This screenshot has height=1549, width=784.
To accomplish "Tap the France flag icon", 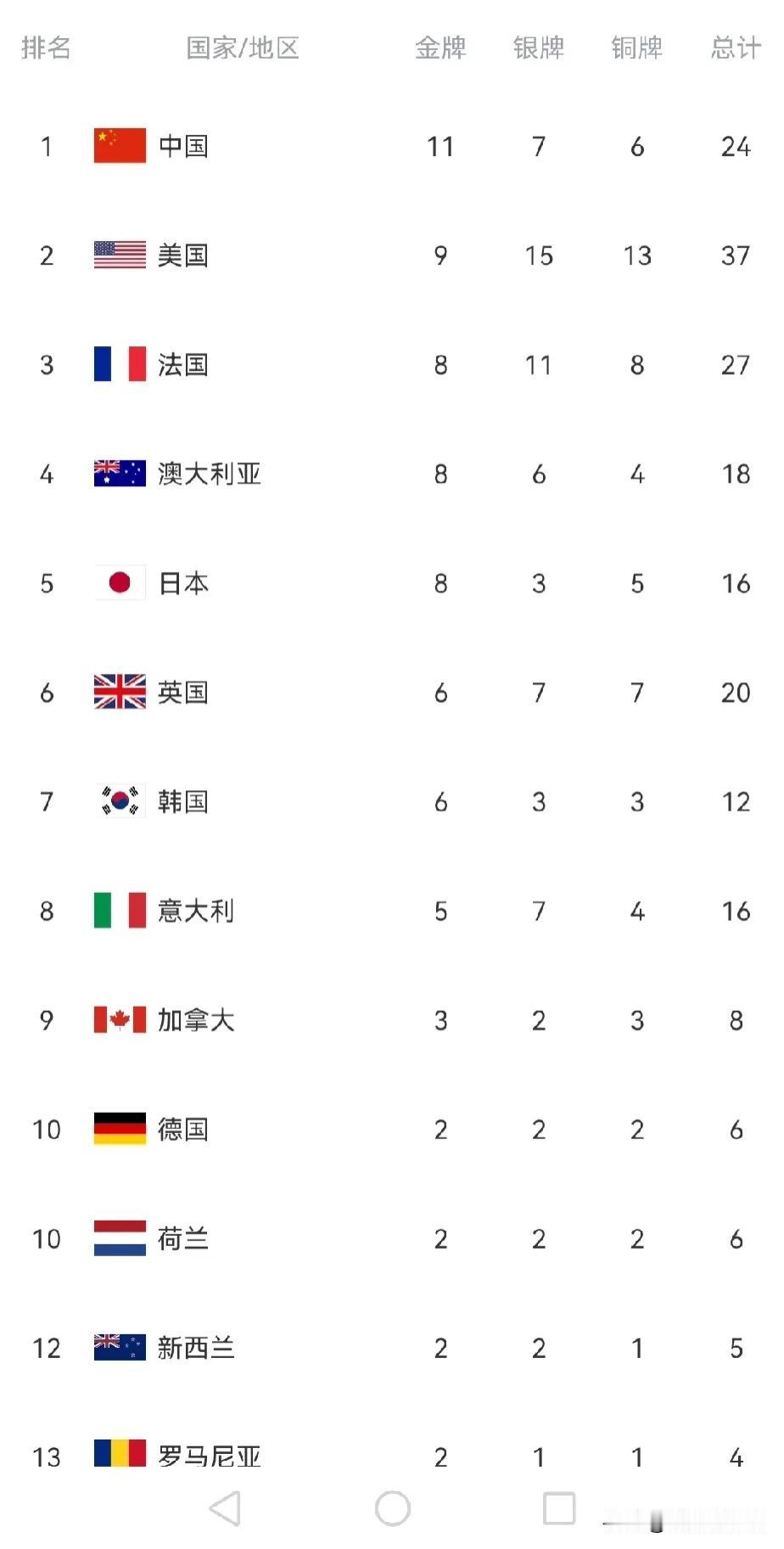I will [x=120, y=364].
